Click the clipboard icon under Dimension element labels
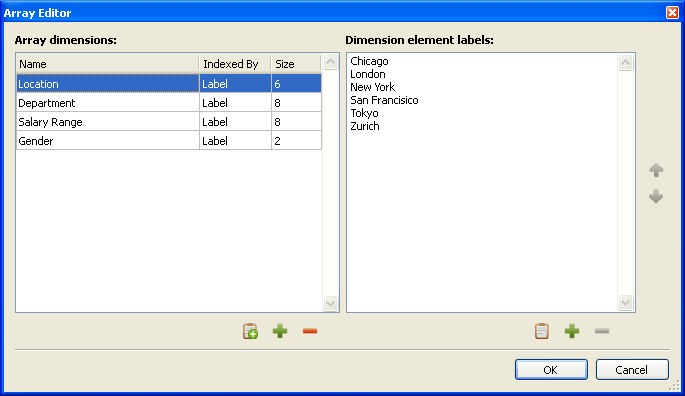 pos(542,331)
